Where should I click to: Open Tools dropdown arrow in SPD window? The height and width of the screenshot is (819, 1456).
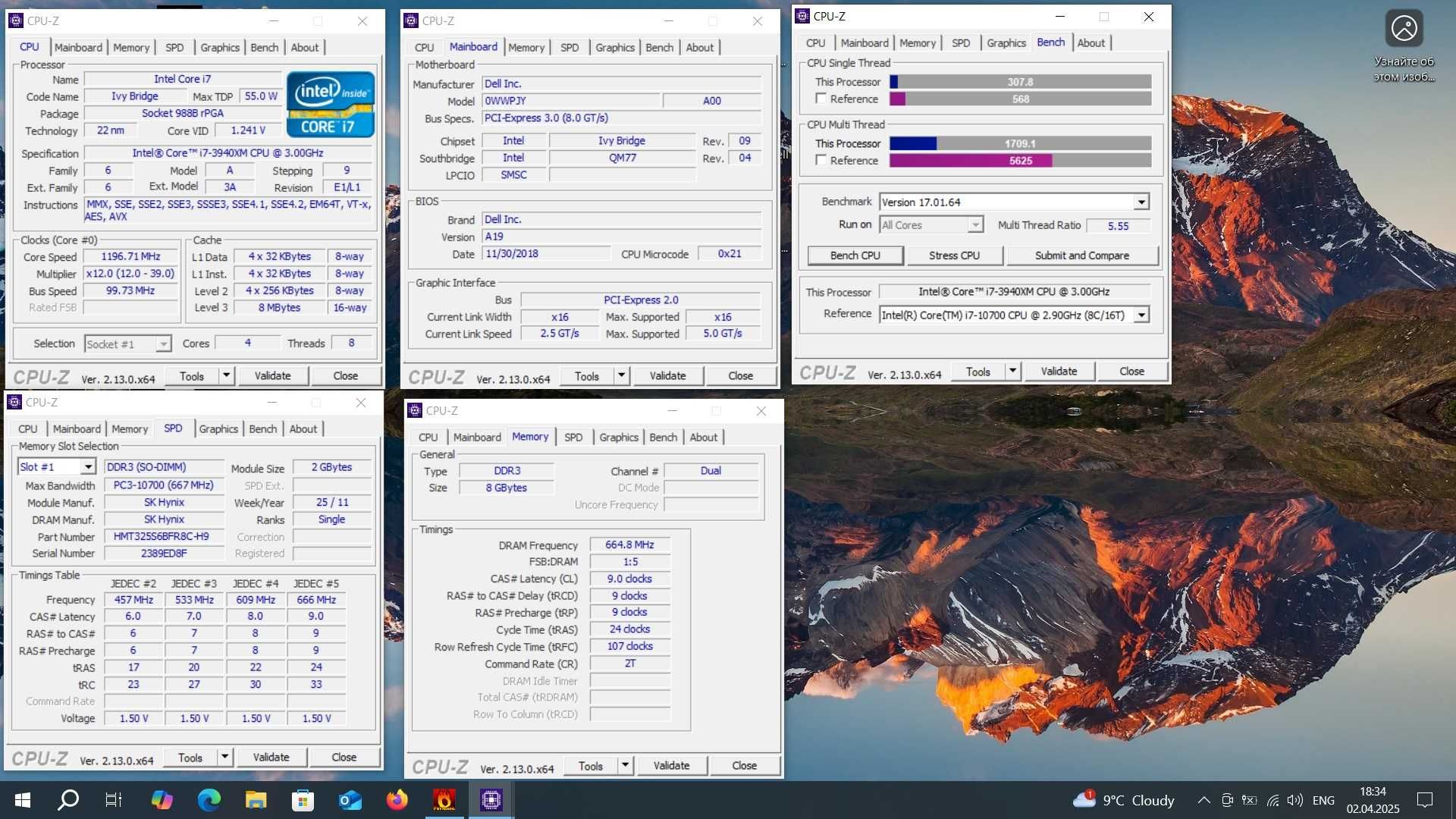click(224, 758)
